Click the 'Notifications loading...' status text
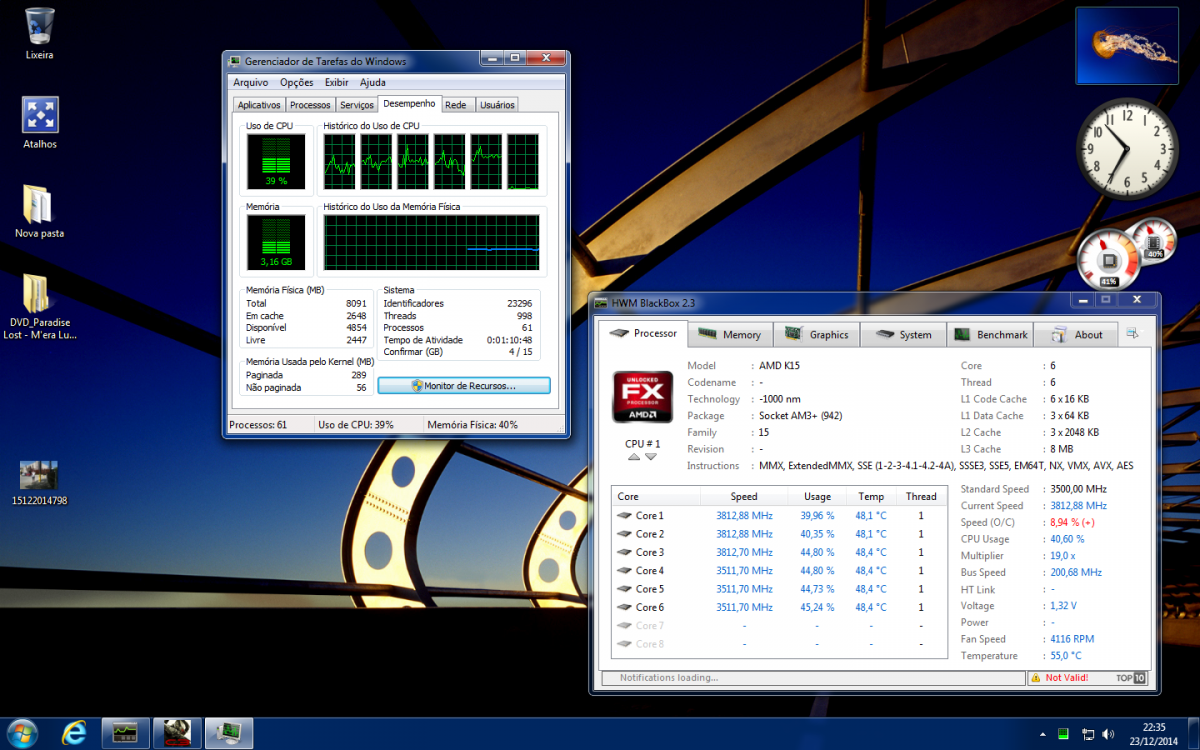Viewport: 1200px width, 750px height. [x=669, y=678]
